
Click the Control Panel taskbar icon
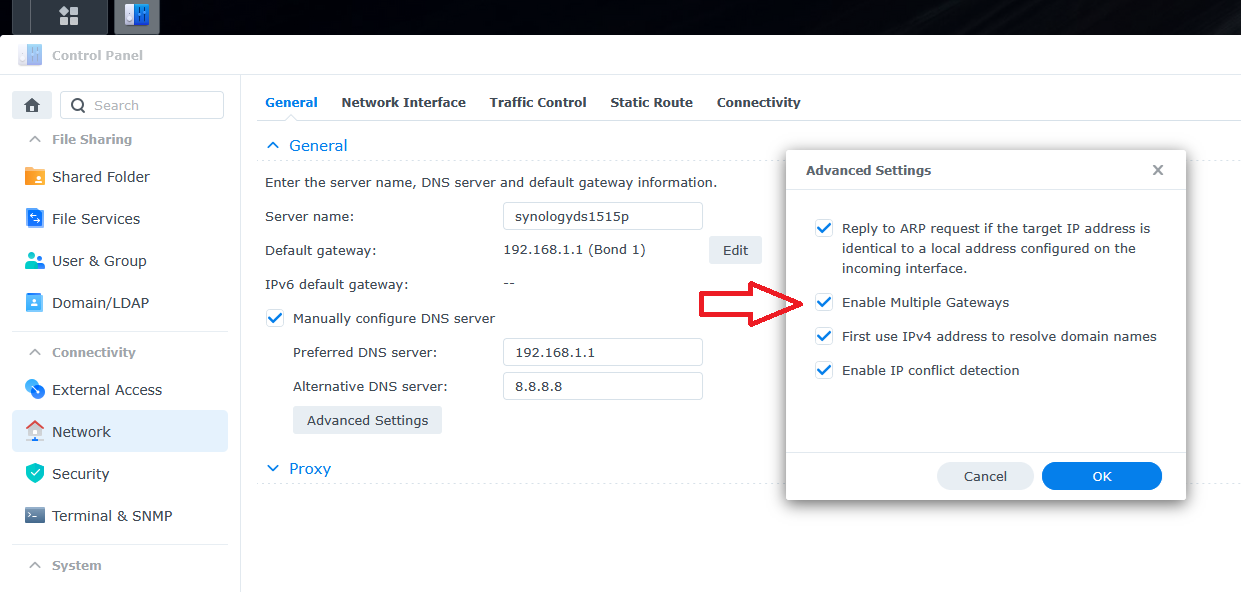136,16
